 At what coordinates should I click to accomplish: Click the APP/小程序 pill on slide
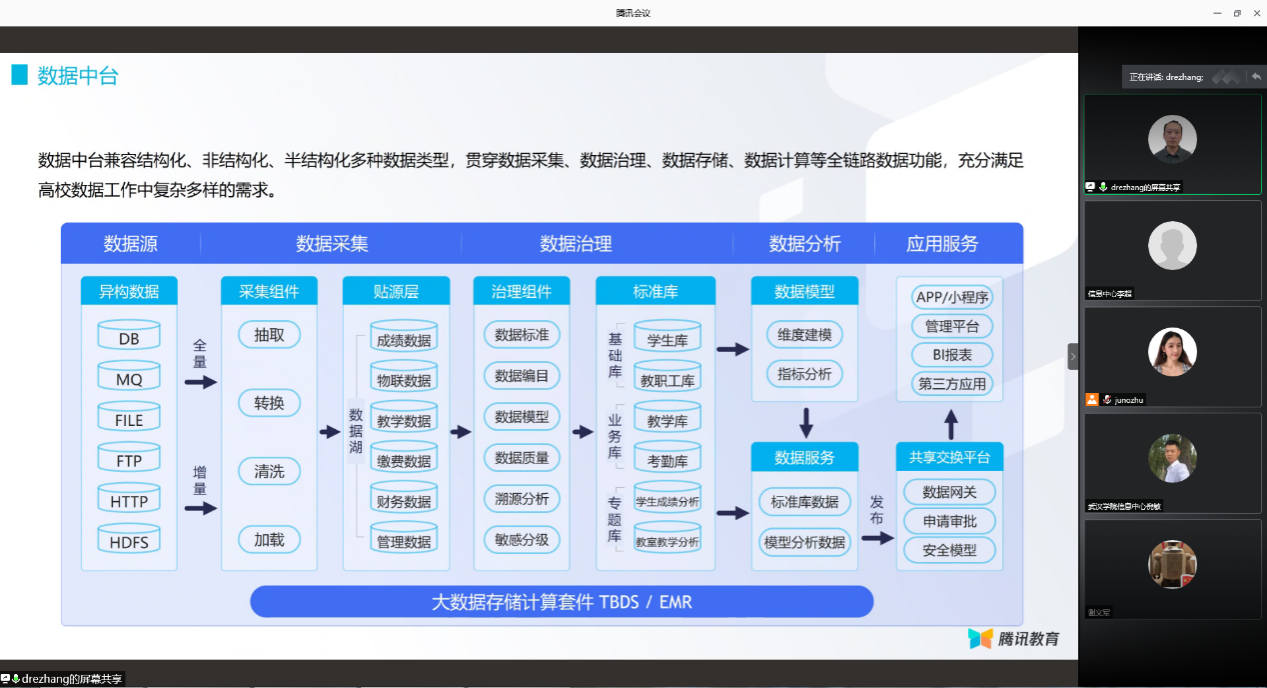(952, 297)
